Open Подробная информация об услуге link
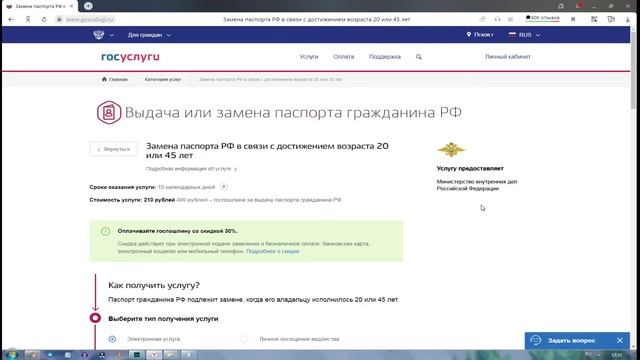The height and width of the screenshot is (360, 640). point(191,169)
